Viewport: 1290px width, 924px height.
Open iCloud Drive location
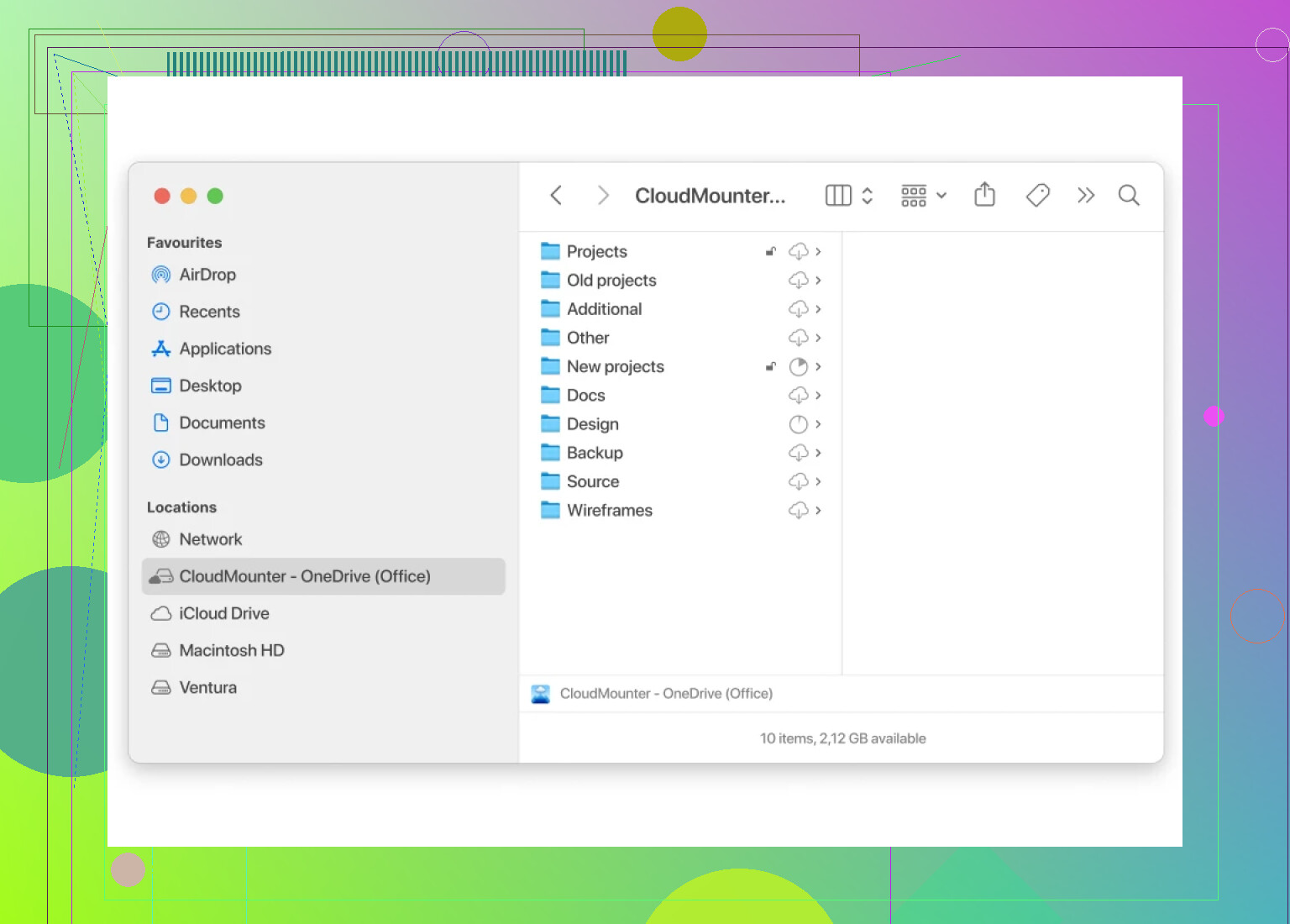click(x=323, y=613)
